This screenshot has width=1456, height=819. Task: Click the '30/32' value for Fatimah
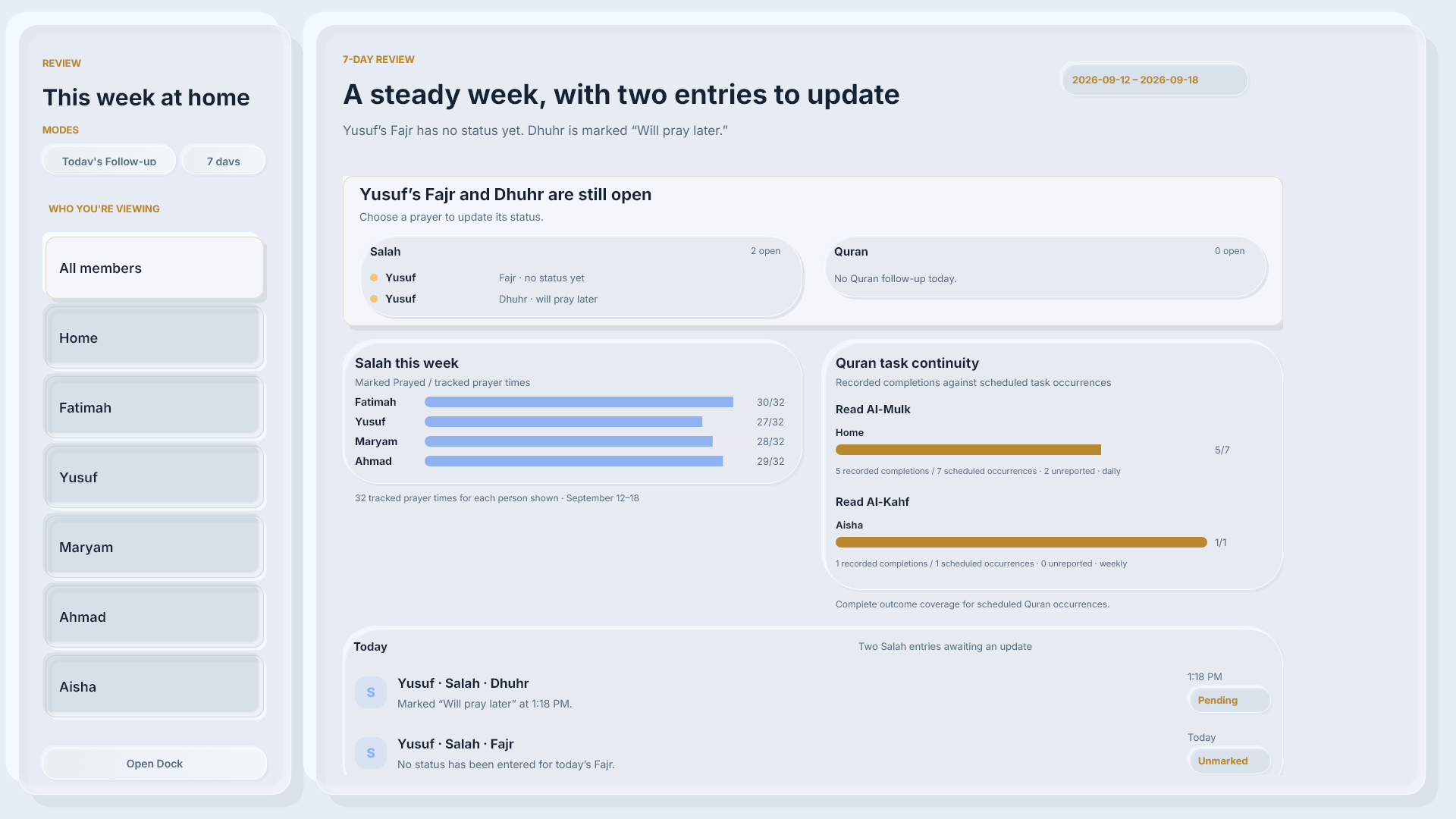pyautogui.click(x=770, y=402)
